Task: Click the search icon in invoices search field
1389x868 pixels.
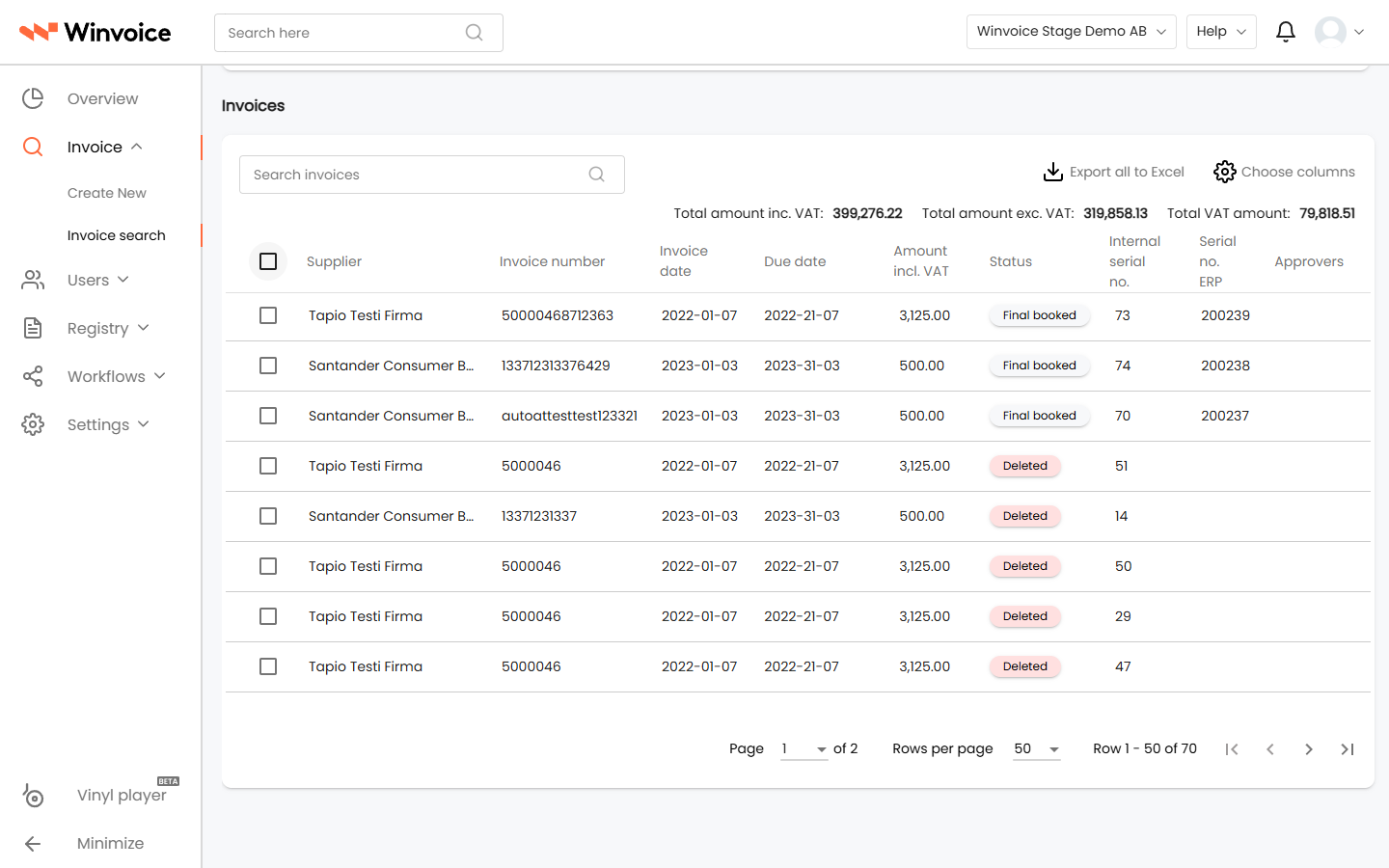Action: click(597, 175)
